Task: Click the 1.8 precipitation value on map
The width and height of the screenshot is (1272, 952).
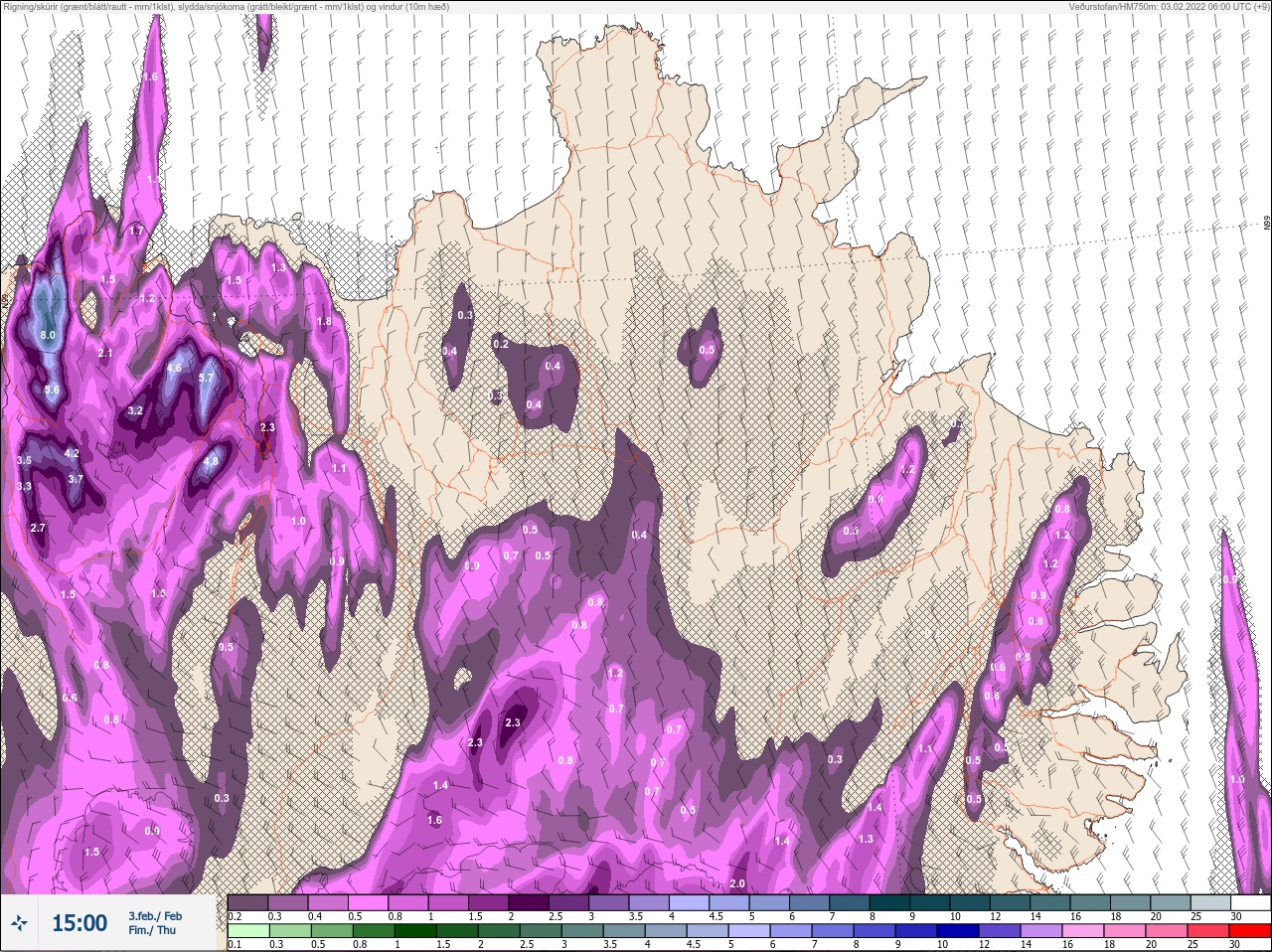Action: [324, 322]
